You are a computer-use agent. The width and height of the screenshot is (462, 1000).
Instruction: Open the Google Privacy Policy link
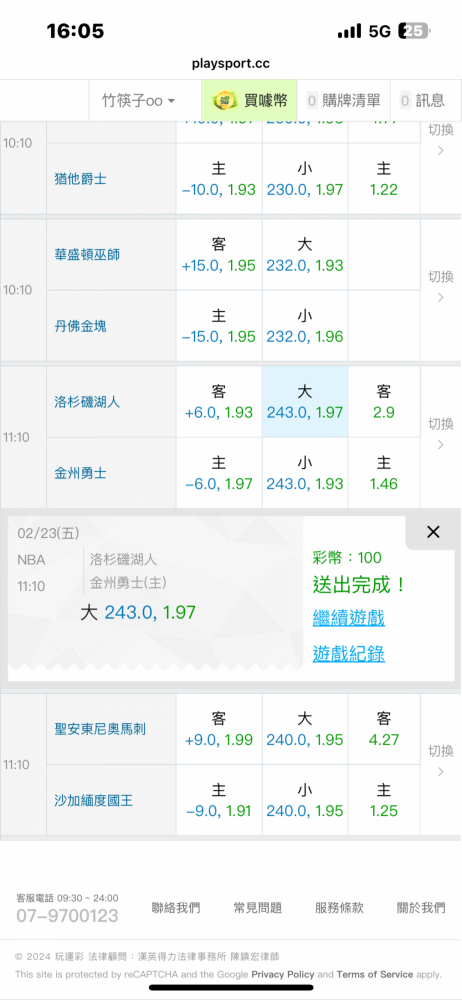(x=283, y=974)
